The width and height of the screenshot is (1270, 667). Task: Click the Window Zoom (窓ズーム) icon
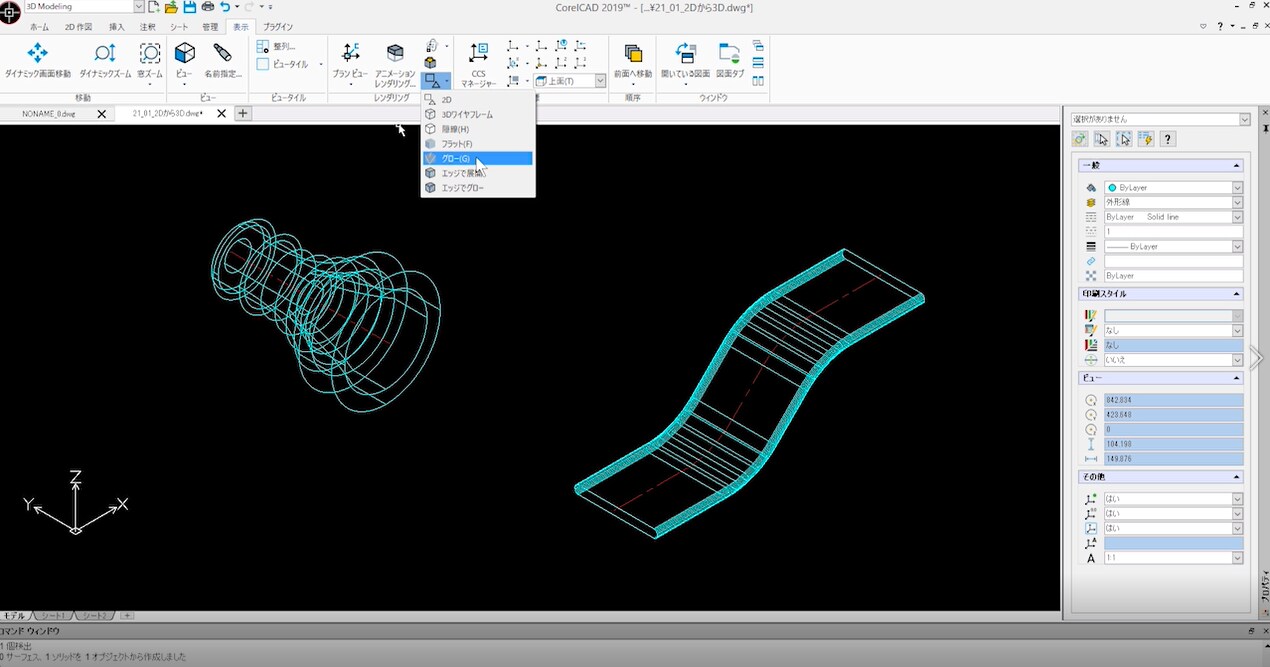(150, 53)
